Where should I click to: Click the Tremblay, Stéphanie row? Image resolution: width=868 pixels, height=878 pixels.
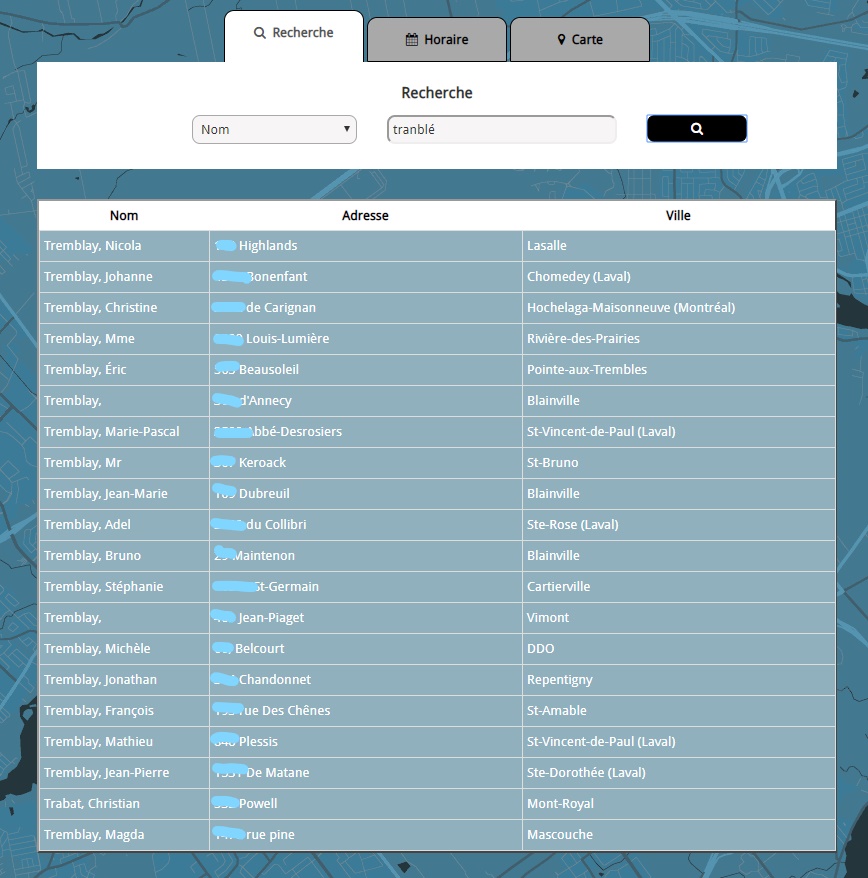tap(103, 587)
